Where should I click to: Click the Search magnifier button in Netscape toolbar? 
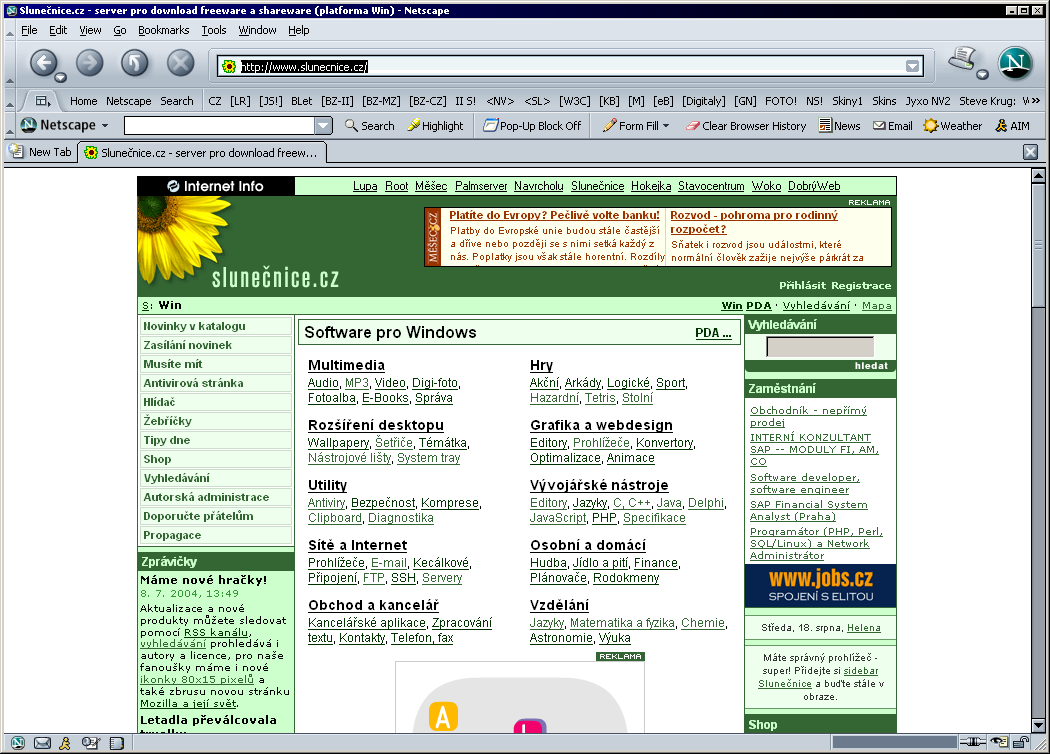pyautogui.click(x=370, y=125)
